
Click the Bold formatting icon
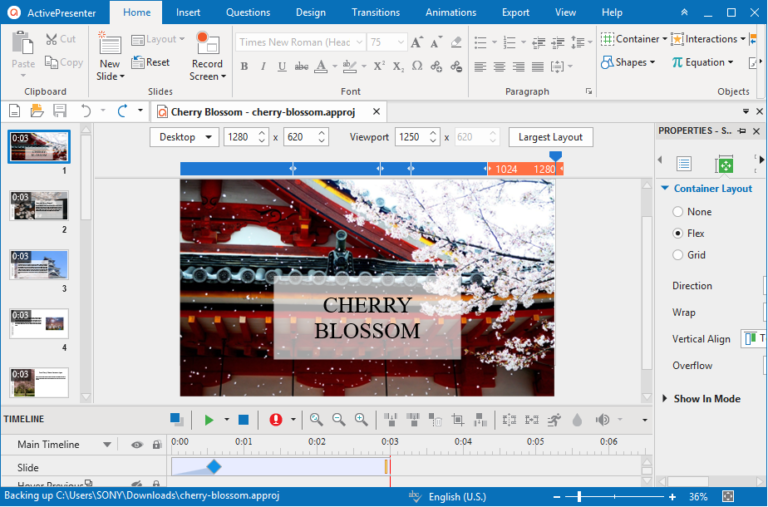(x=244, y=66)
